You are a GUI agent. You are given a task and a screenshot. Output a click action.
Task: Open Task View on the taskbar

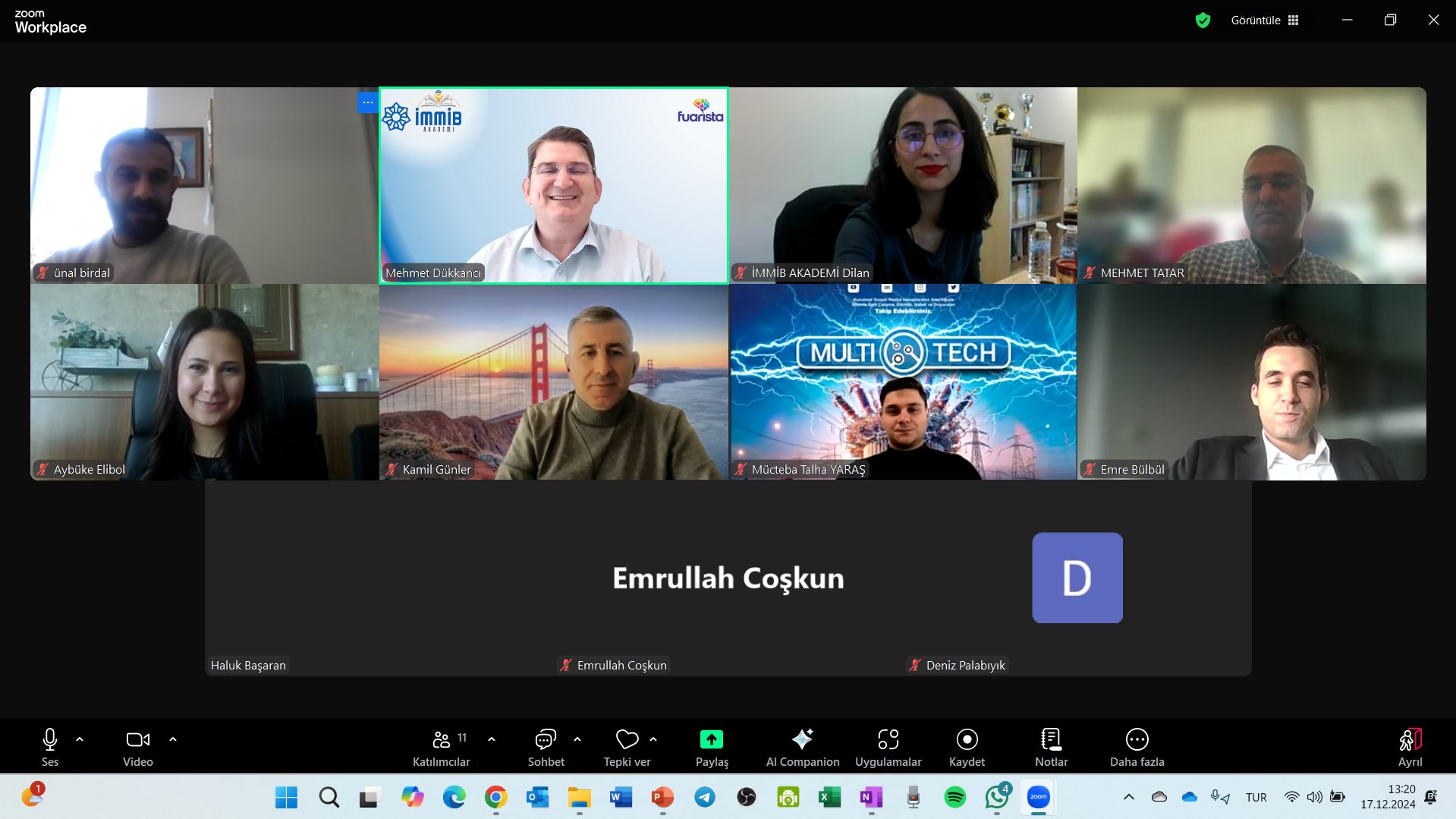pos(370,797)
